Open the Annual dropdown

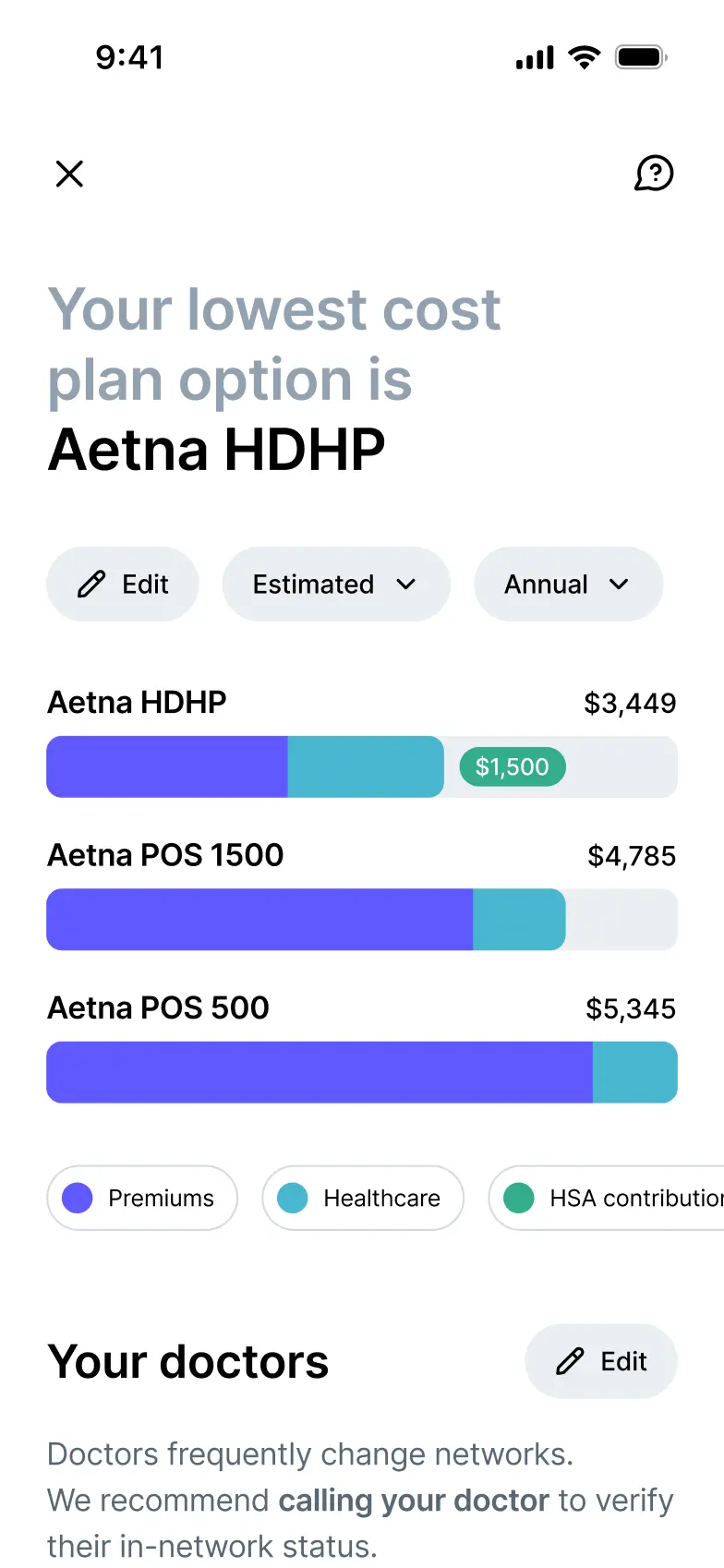(x=567, y=584)
